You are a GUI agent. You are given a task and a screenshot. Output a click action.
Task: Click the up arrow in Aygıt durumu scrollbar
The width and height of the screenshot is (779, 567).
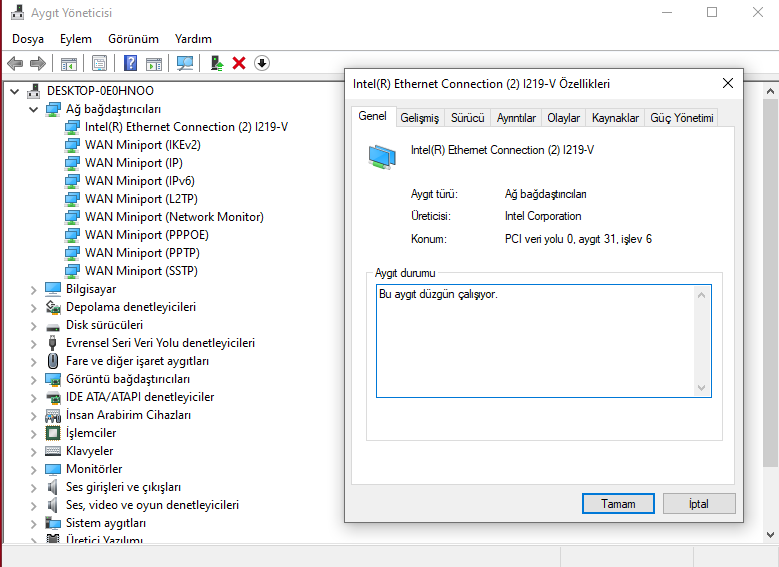click(701, 296)
